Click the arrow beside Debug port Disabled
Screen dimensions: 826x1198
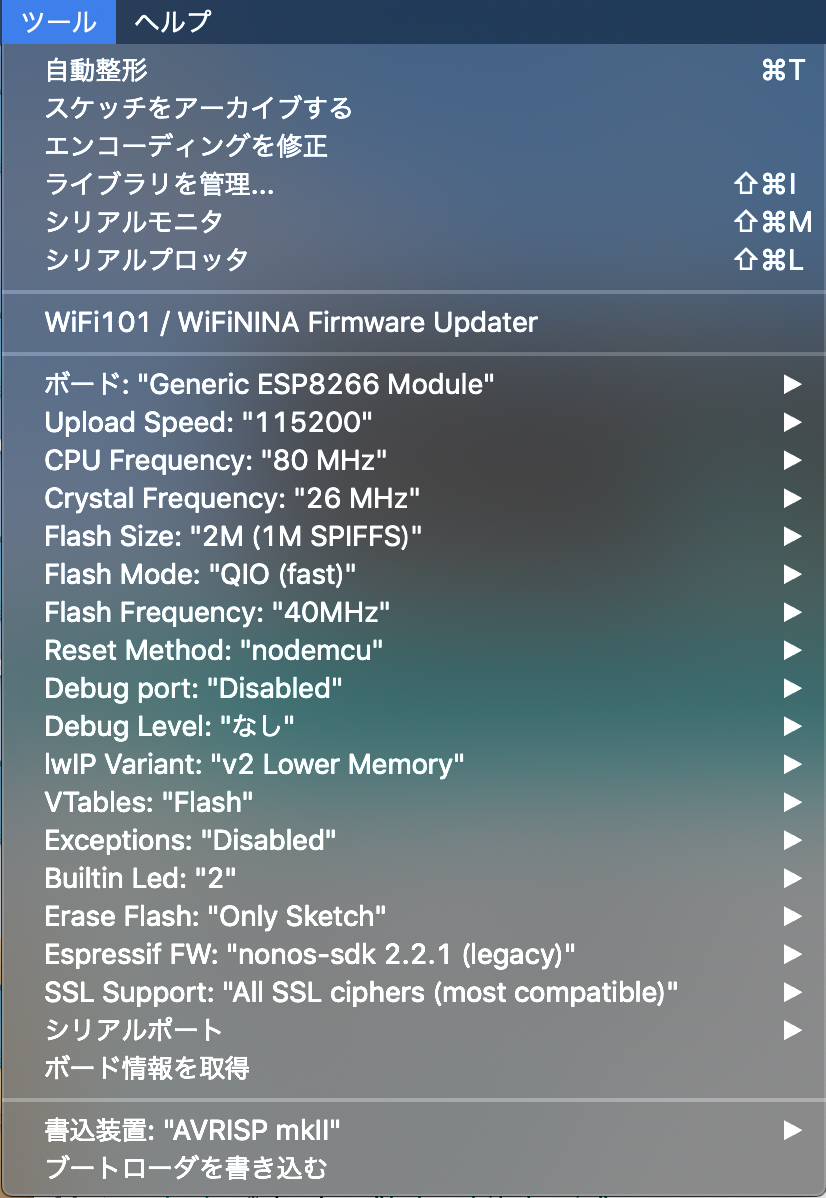click(x=792, y=688)
